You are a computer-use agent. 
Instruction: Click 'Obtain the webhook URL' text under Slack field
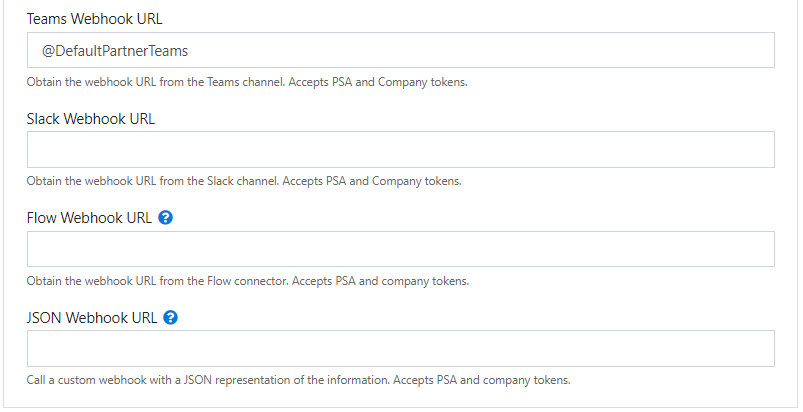(x=91, y=181)
